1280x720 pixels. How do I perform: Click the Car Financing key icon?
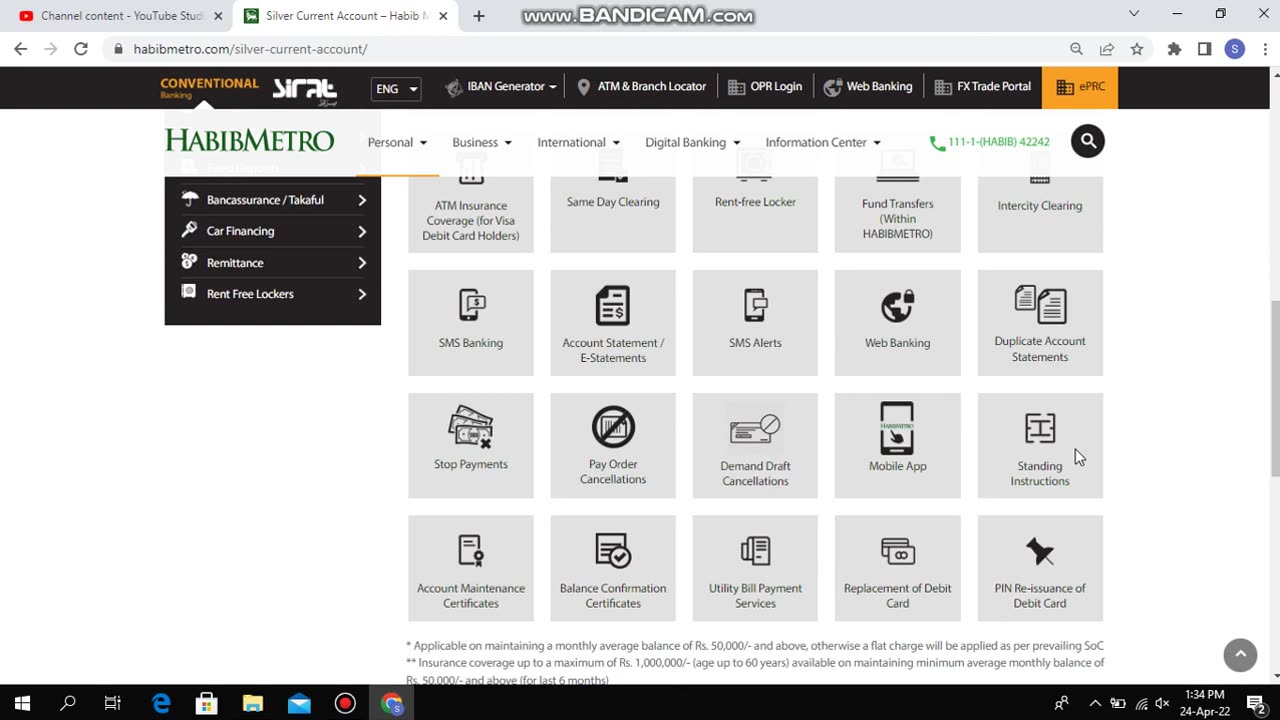(189, 230)
